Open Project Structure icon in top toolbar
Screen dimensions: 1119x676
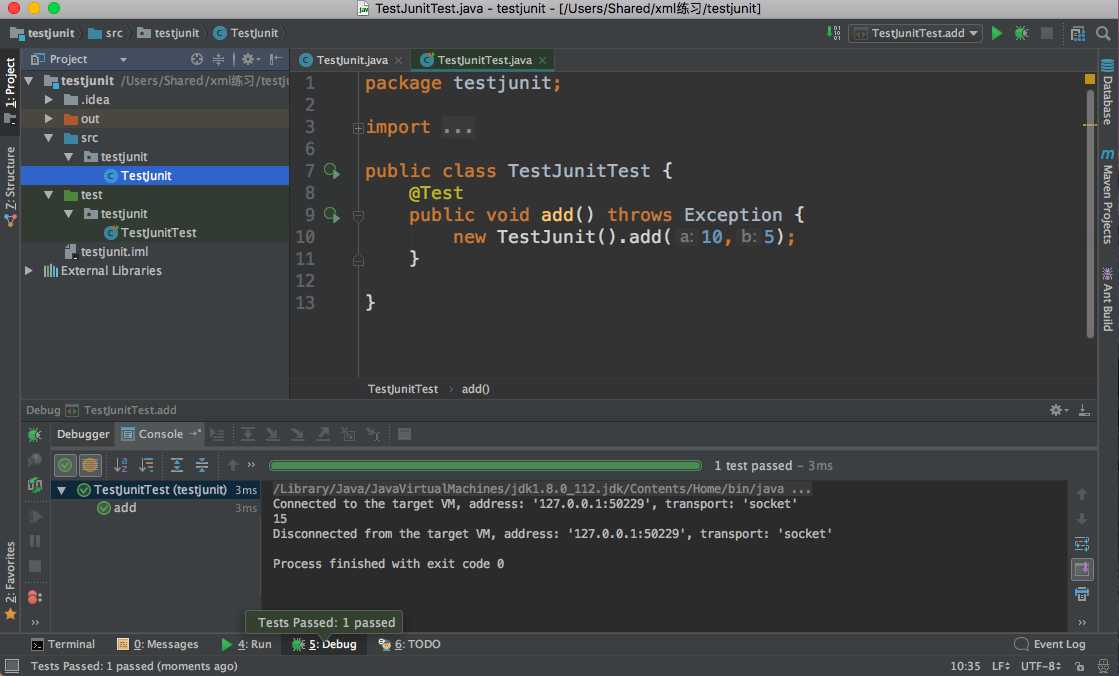pyautogui.click(x=1078, y=33)
